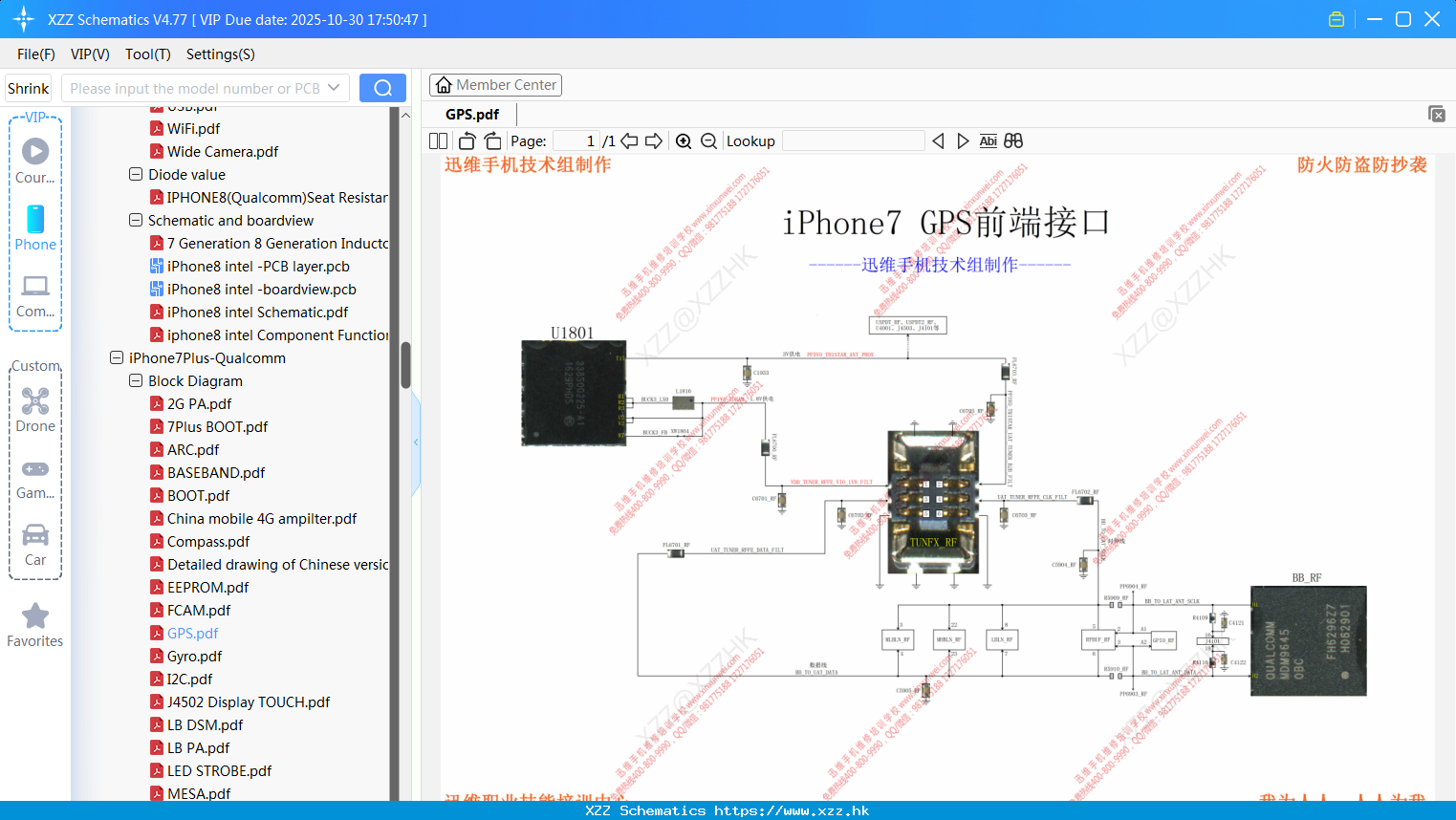Open Compass.pdf
Viewport: 1456px width, 820px height.
pyautogui.click(x=208, y=542)
